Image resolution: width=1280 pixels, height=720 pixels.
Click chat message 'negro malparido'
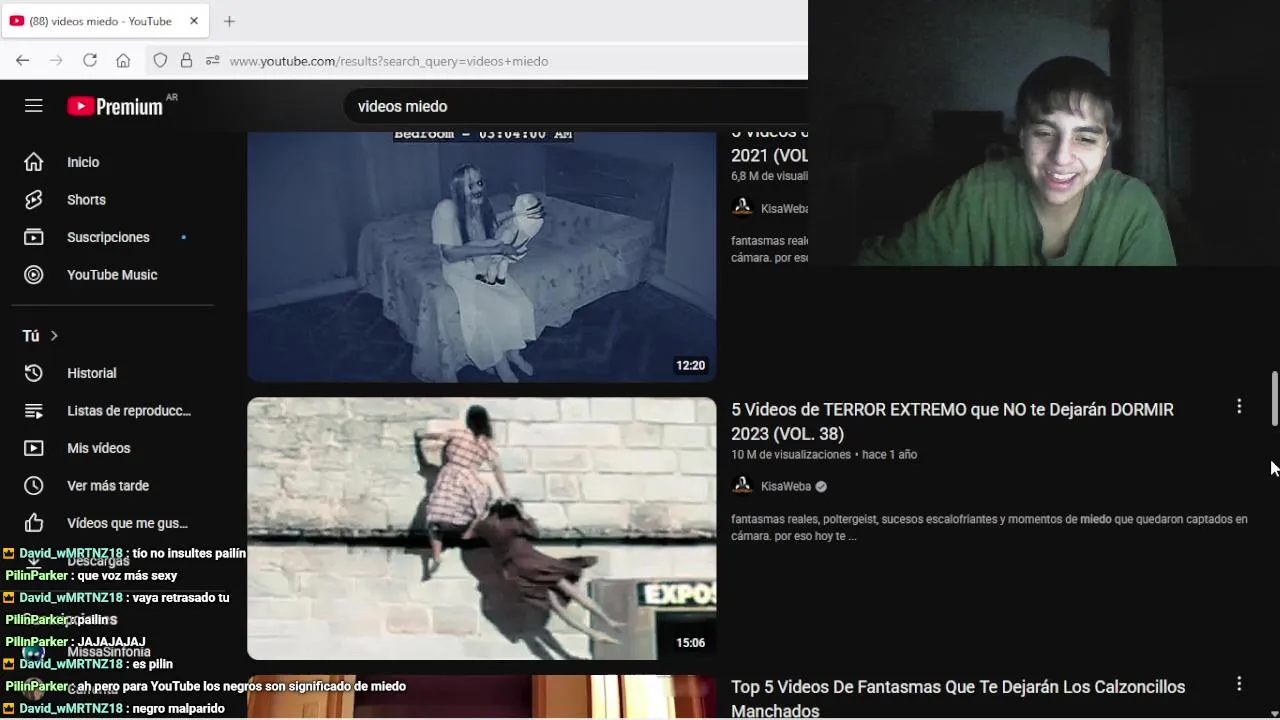coord(178,709)
